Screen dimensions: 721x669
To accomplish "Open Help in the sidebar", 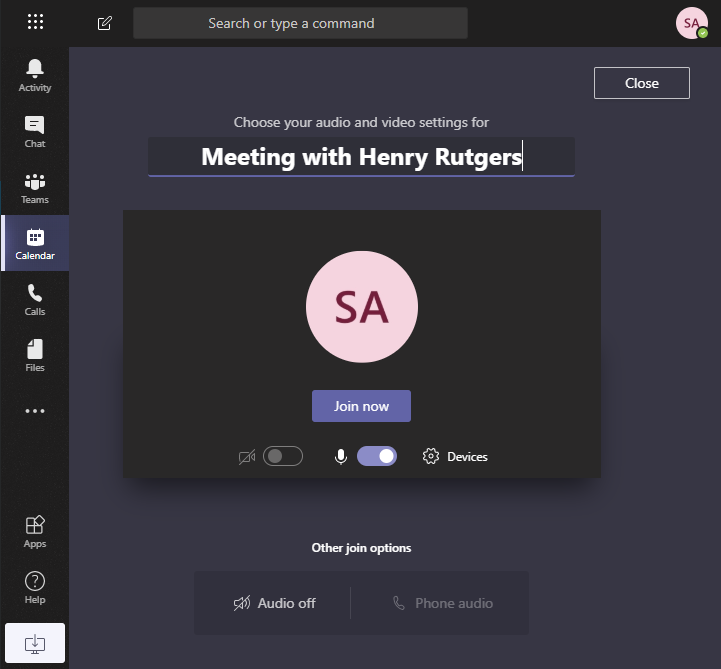I will pyautogui.click(x=35, y=587).
